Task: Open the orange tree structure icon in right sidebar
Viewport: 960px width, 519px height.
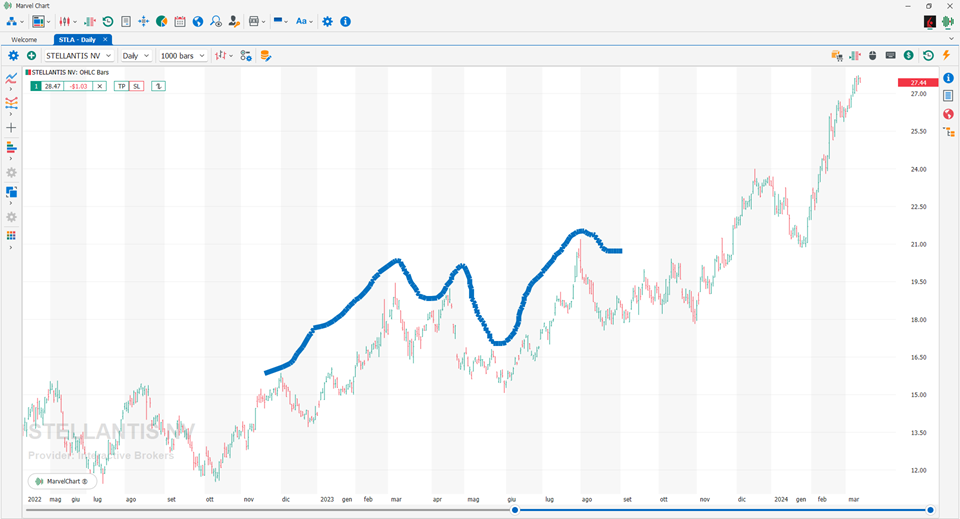Action: coord(948,132)
